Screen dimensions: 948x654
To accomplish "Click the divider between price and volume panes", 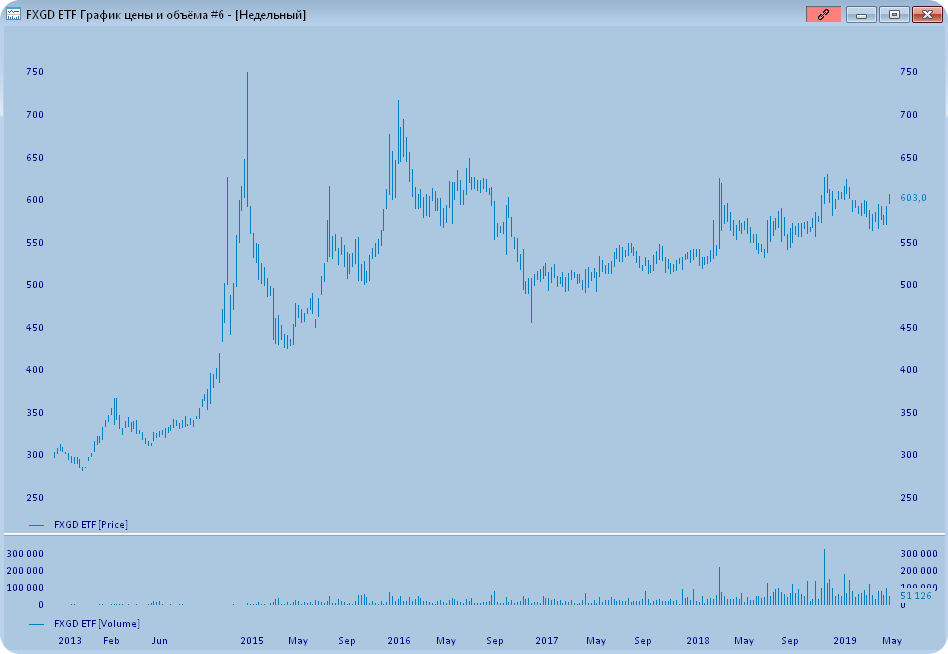I will (474, 534).
